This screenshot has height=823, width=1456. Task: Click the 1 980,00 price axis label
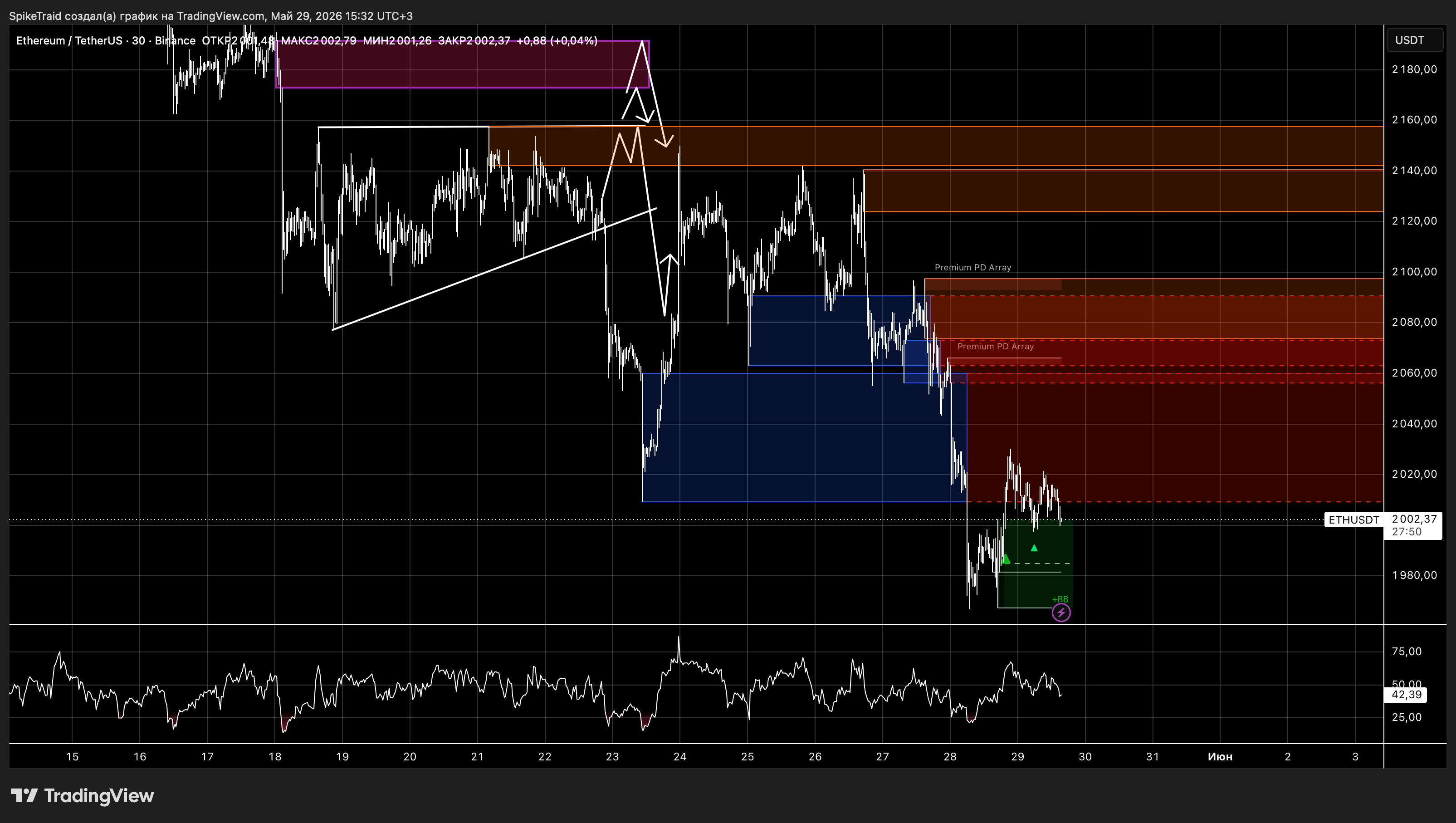(x=1414, y=575)
